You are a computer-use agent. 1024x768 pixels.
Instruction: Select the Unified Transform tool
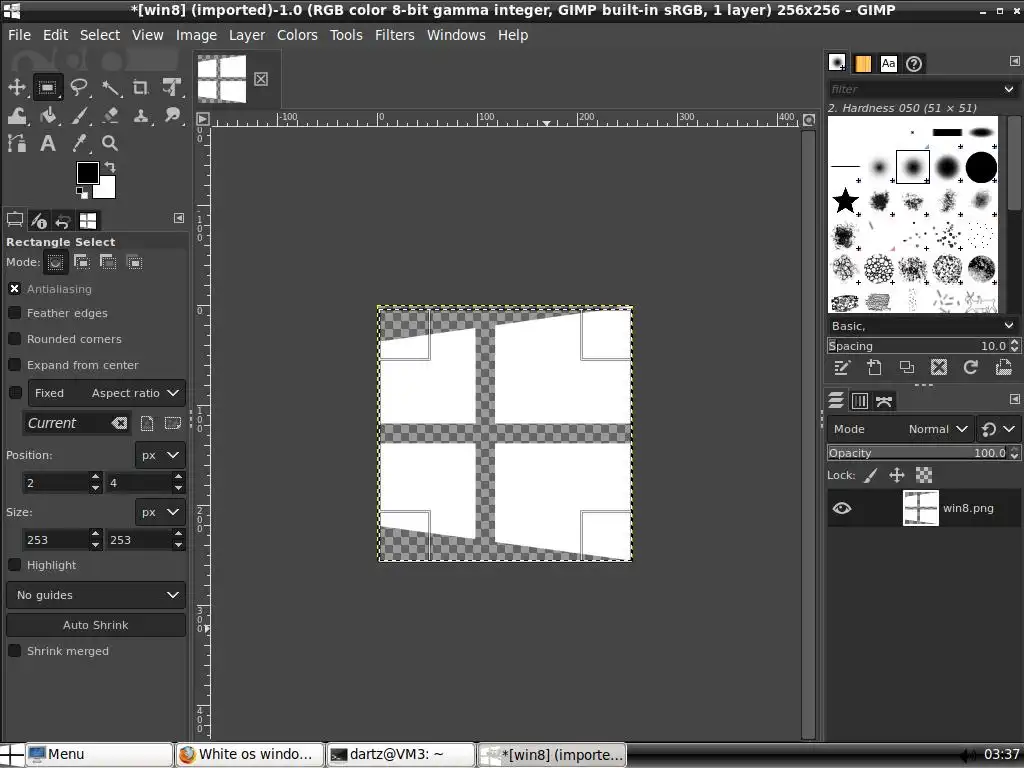pos(172,87)
